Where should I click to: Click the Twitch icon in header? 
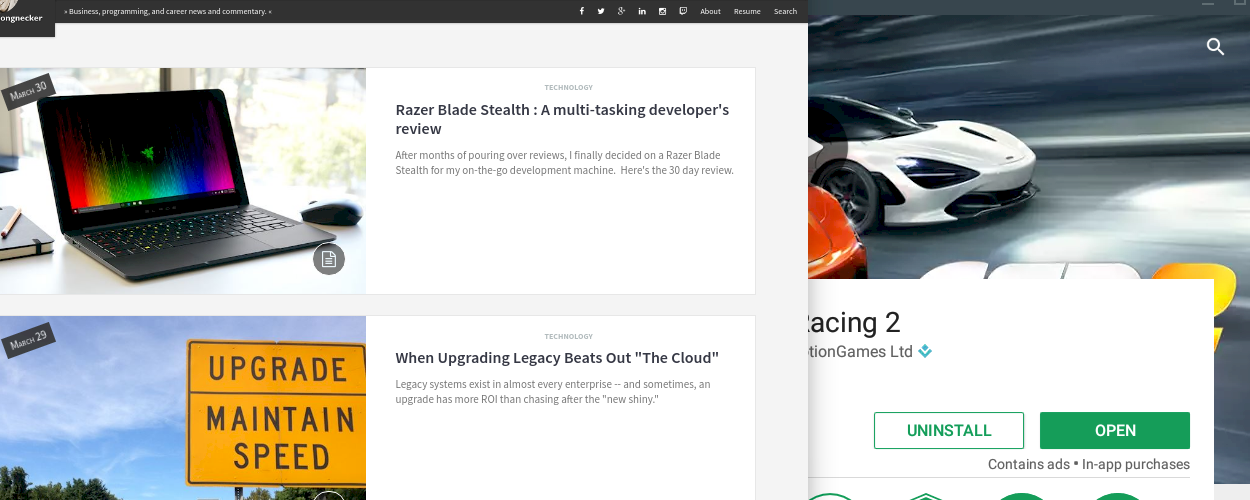point(683,11)
